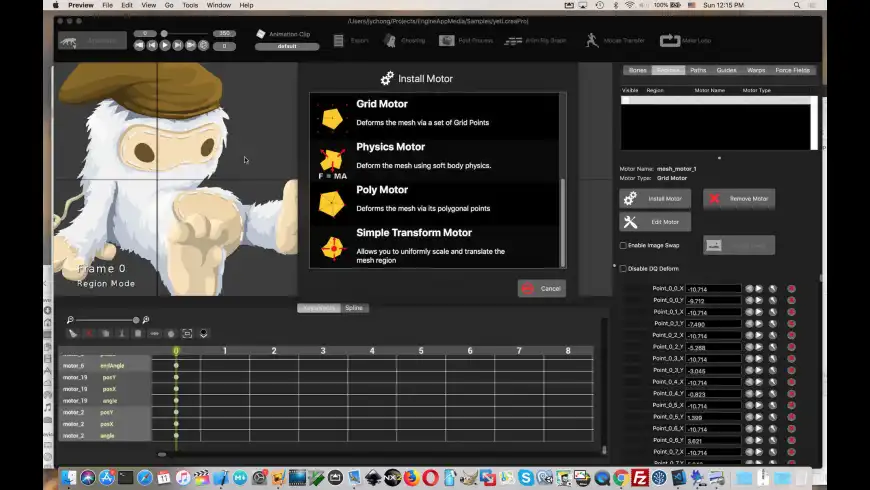Click the Edit Motor button
The image size is (870, 490).
click(655, 222)
